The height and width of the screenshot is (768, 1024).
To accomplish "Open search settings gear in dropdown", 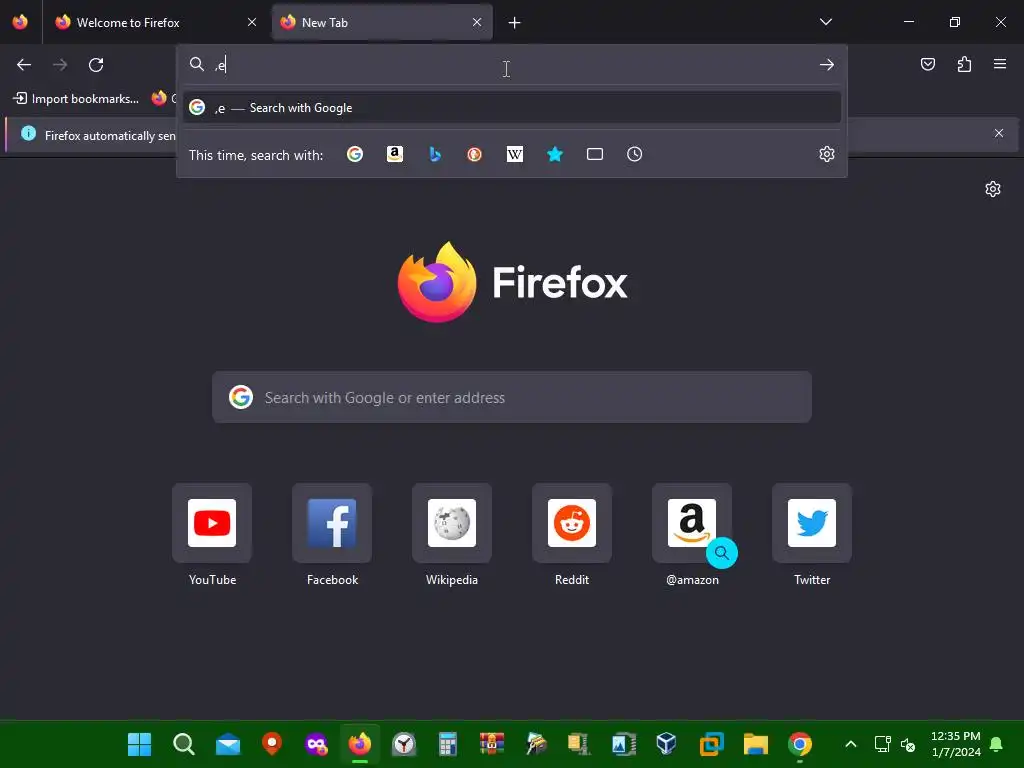I will pos(827,154).
